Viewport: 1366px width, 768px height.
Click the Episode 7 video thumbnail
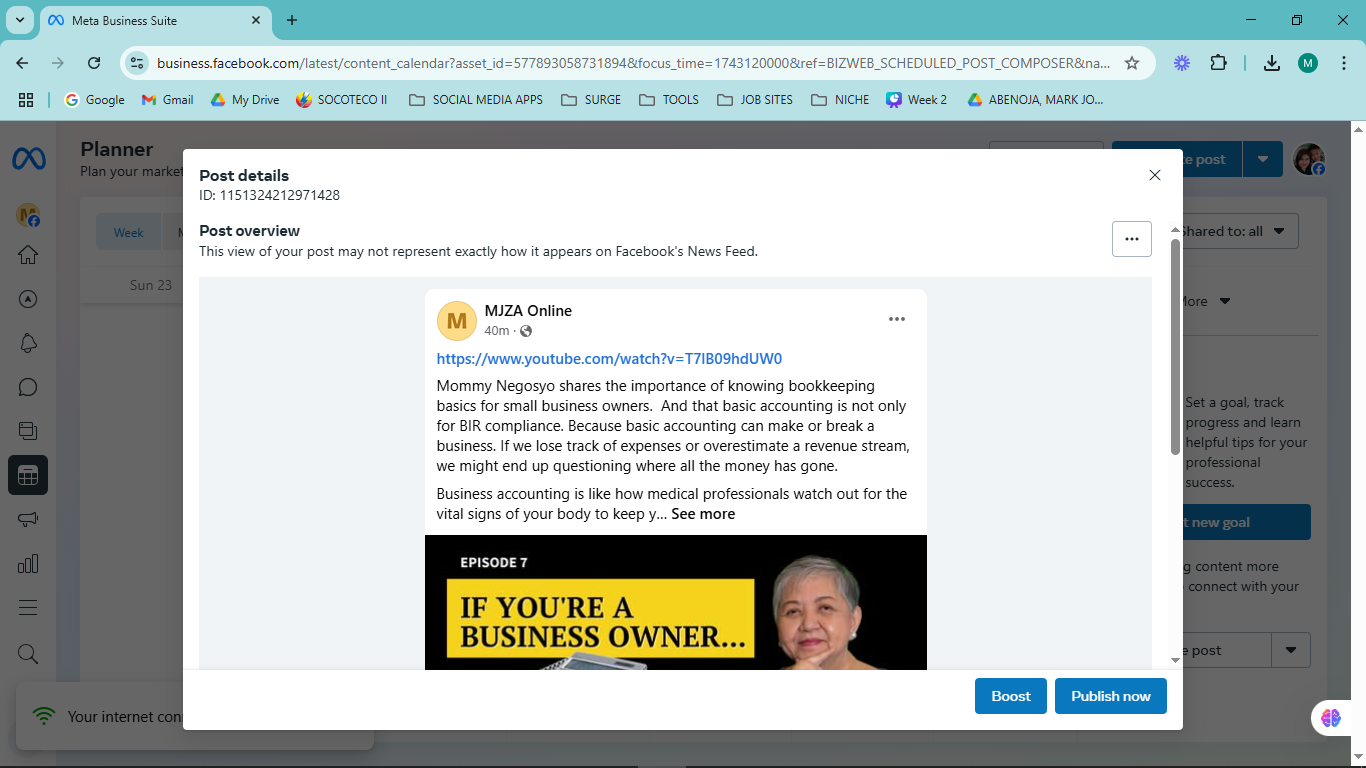676,602
